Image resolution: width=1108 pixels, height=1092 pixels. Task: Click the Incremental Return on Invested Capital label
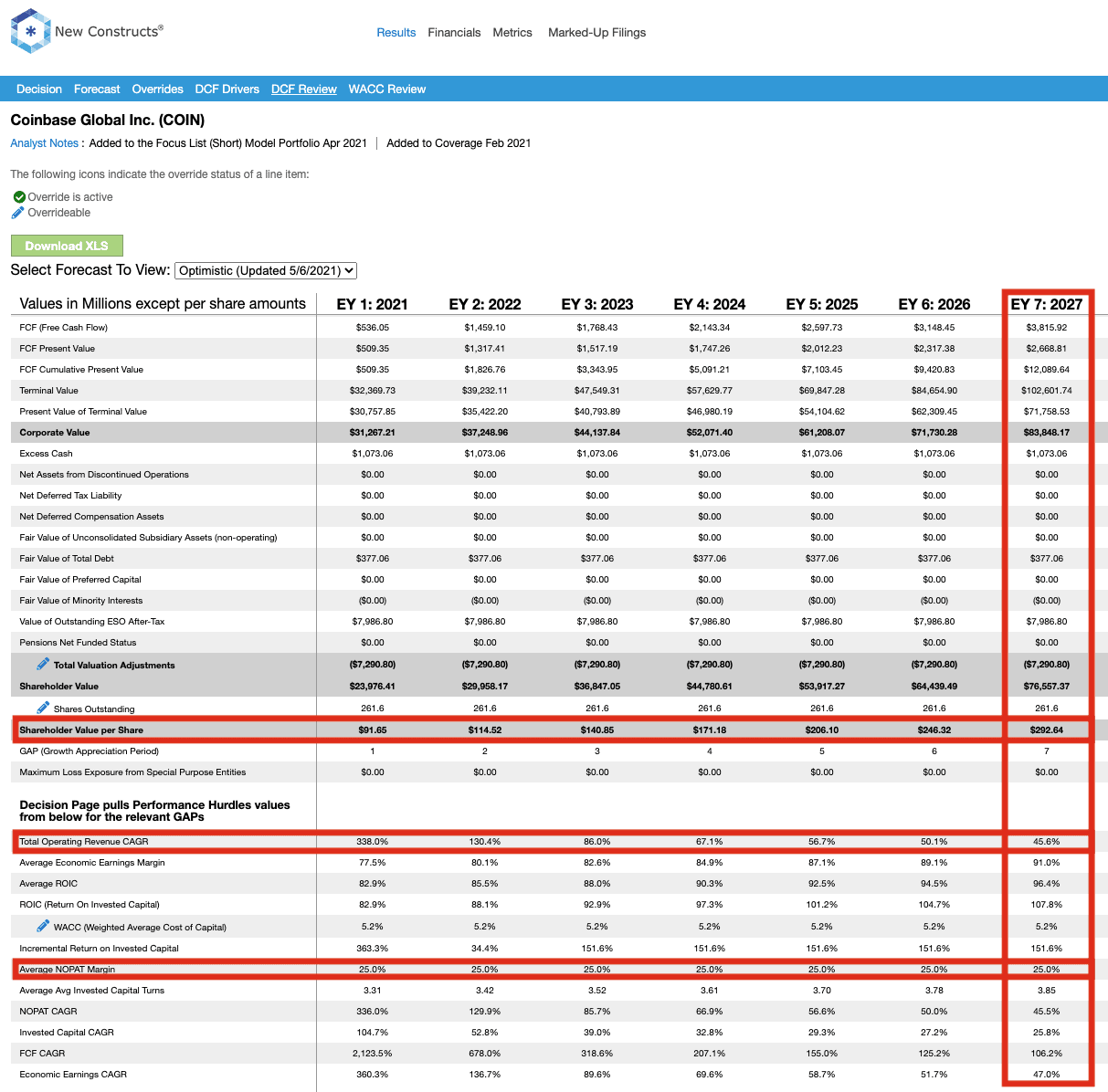pos(99,949)
